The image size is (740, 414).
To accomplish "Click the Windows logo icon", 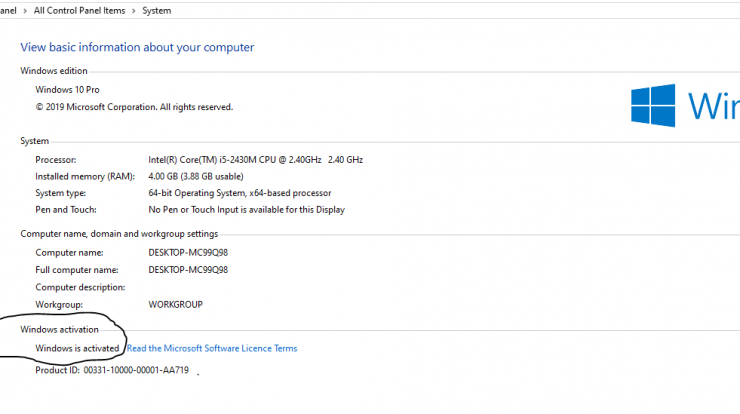I will [x=653, y=106].
